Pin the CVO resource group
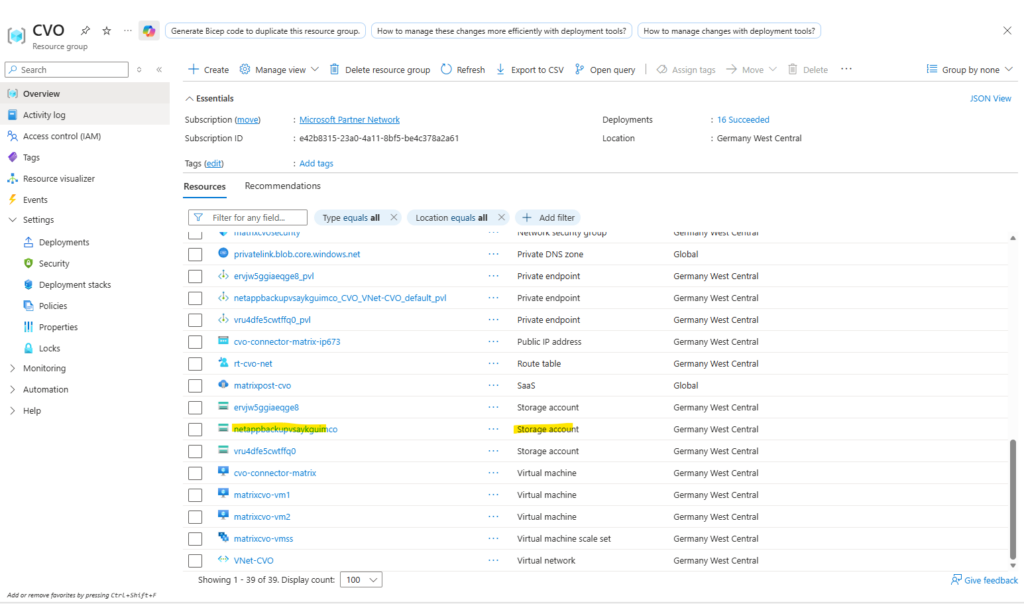 pos(86,31)
